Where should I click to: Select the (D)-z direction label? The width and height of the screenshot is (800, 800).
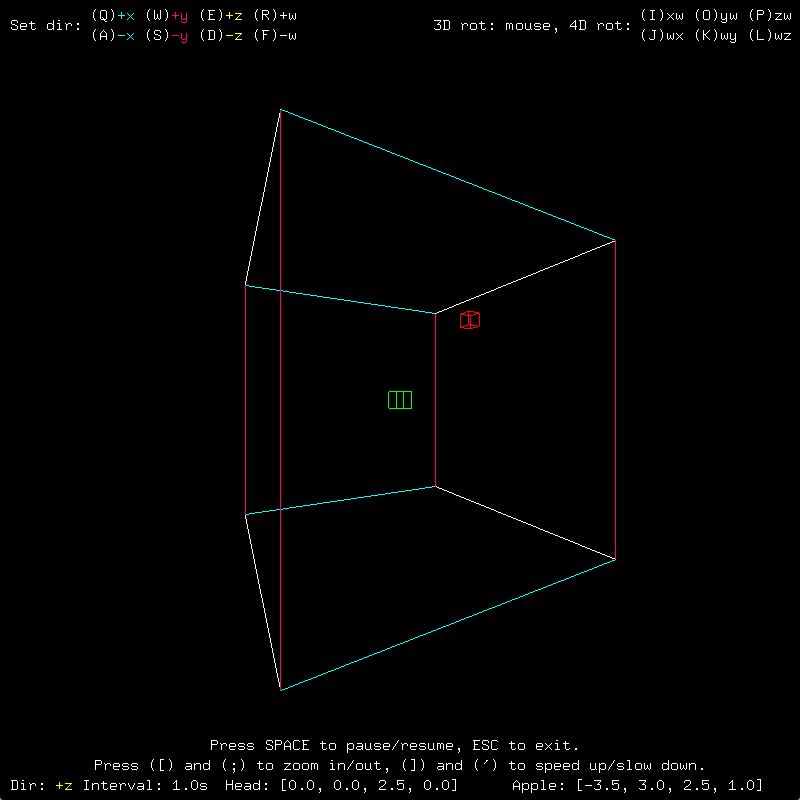pyautogui.click(x=221, y=35)
